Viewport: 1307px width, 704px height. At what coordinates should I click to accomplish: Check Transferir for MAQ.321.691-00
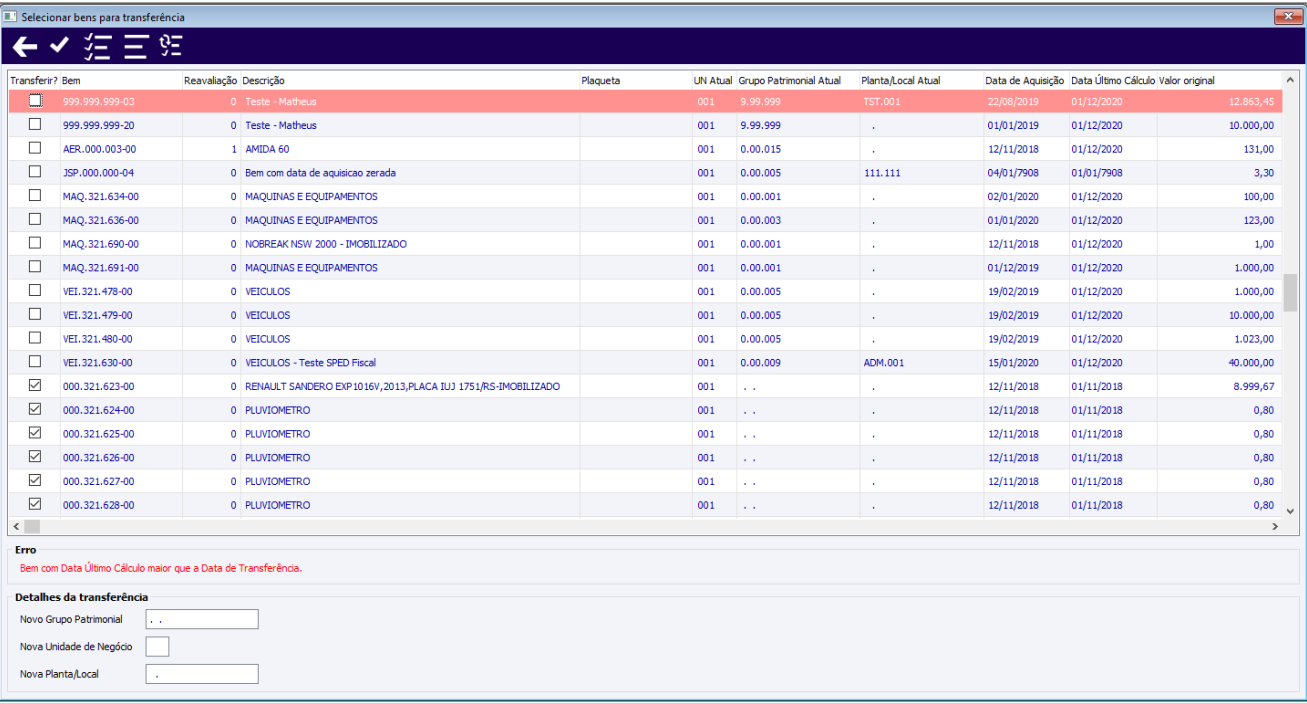(35, 267)
